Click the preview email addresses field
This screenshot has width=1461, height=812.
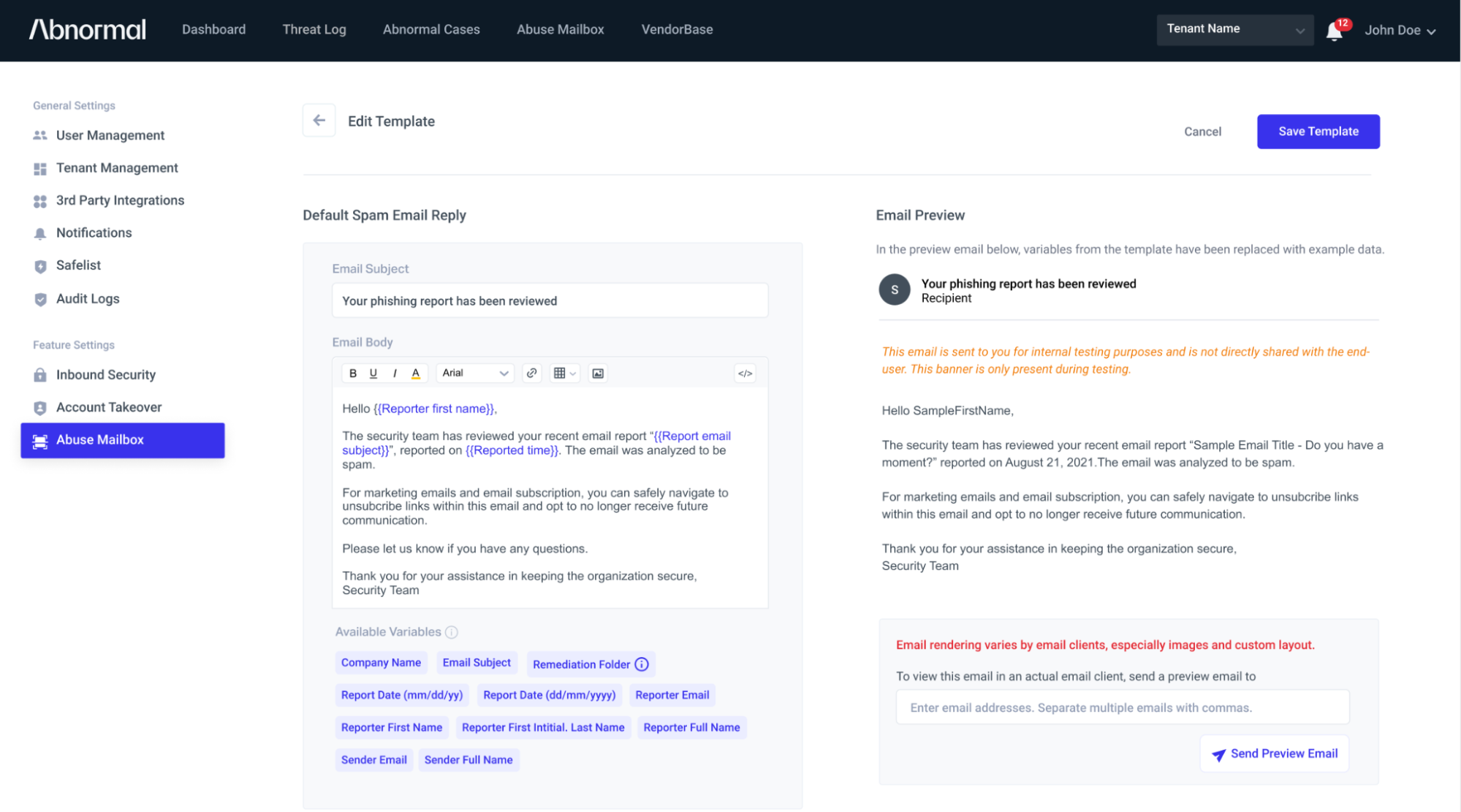[1123, 707]
